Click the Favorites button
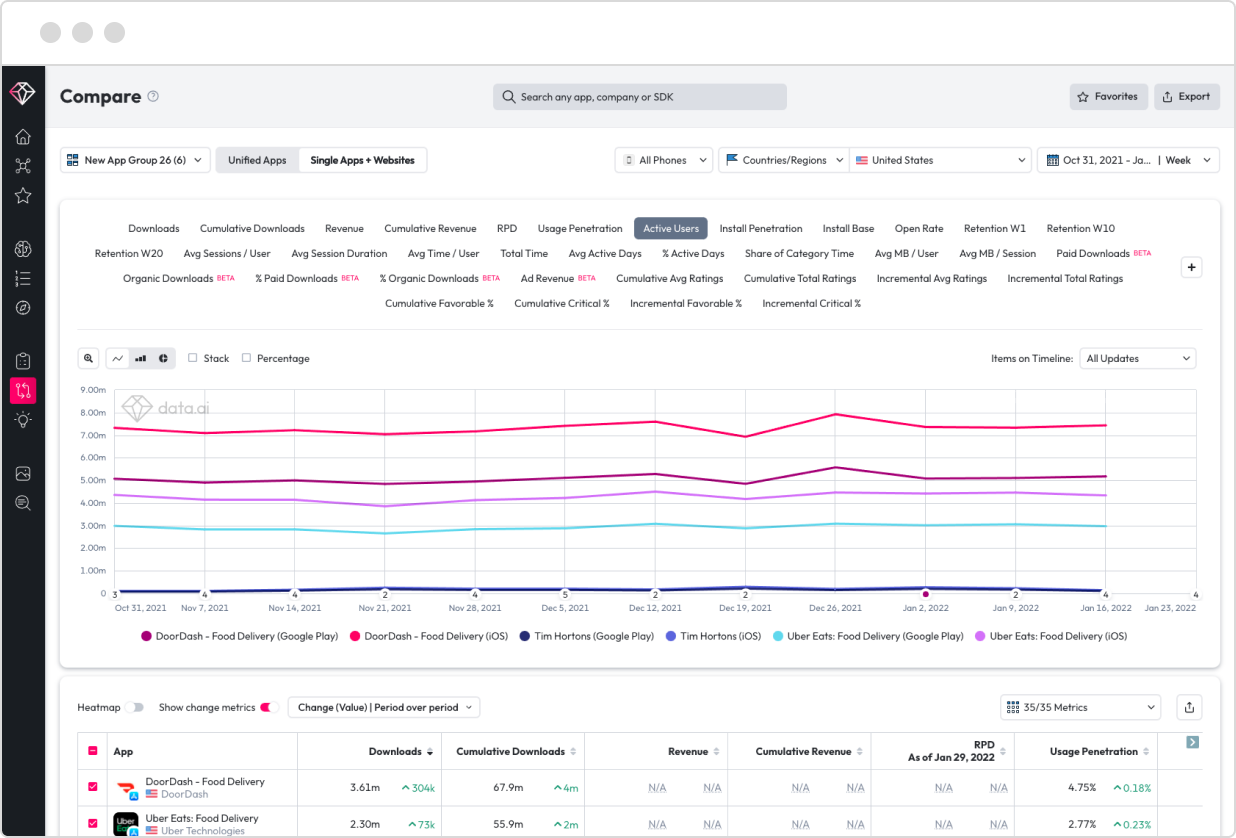This screenshot has width=1236, height=838. tap(1108, 97)
